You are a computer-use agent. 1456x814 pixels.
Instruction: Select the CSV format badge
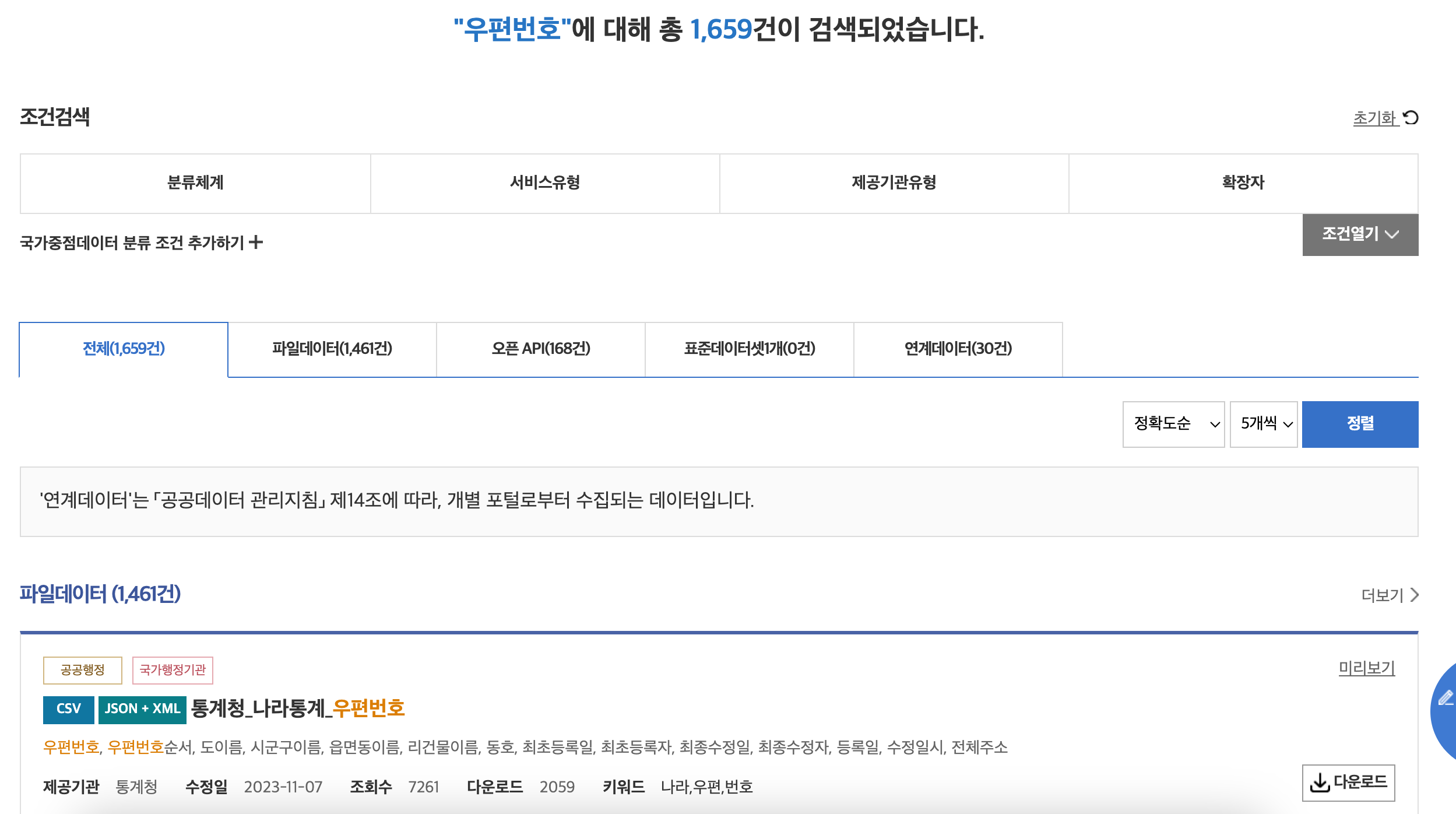click(x=68, y=709)
